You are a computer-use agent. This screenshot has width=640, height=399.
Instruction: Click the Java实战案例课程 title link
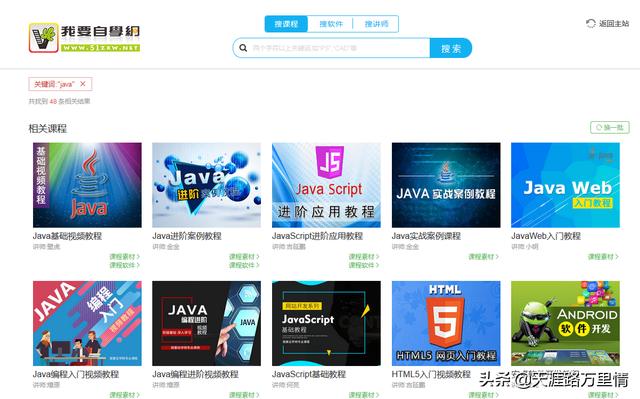(x=426, y=236)
